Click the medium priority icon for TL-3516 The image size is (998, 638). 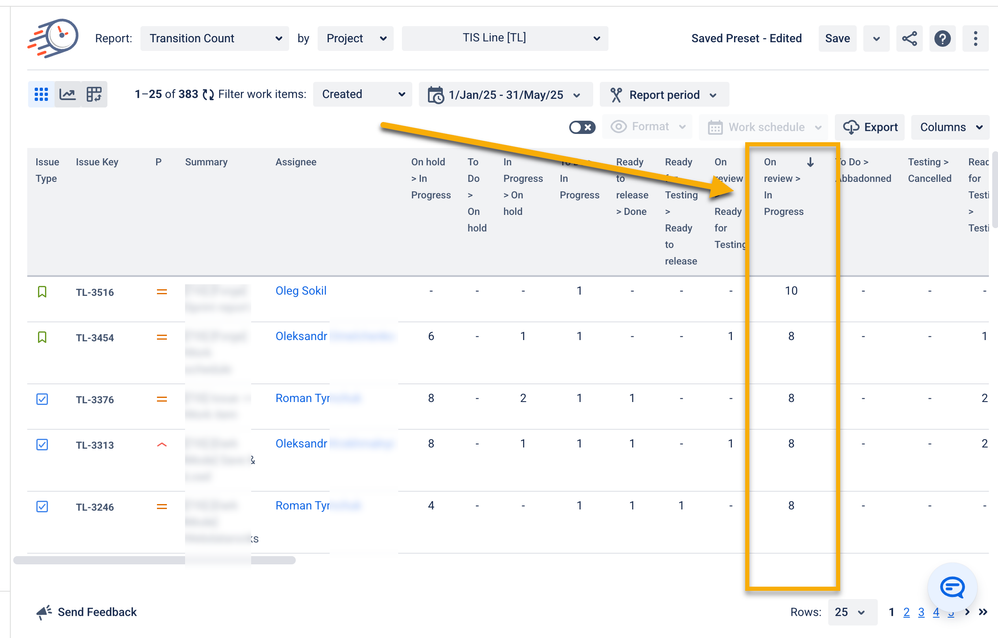pos(162,292)
